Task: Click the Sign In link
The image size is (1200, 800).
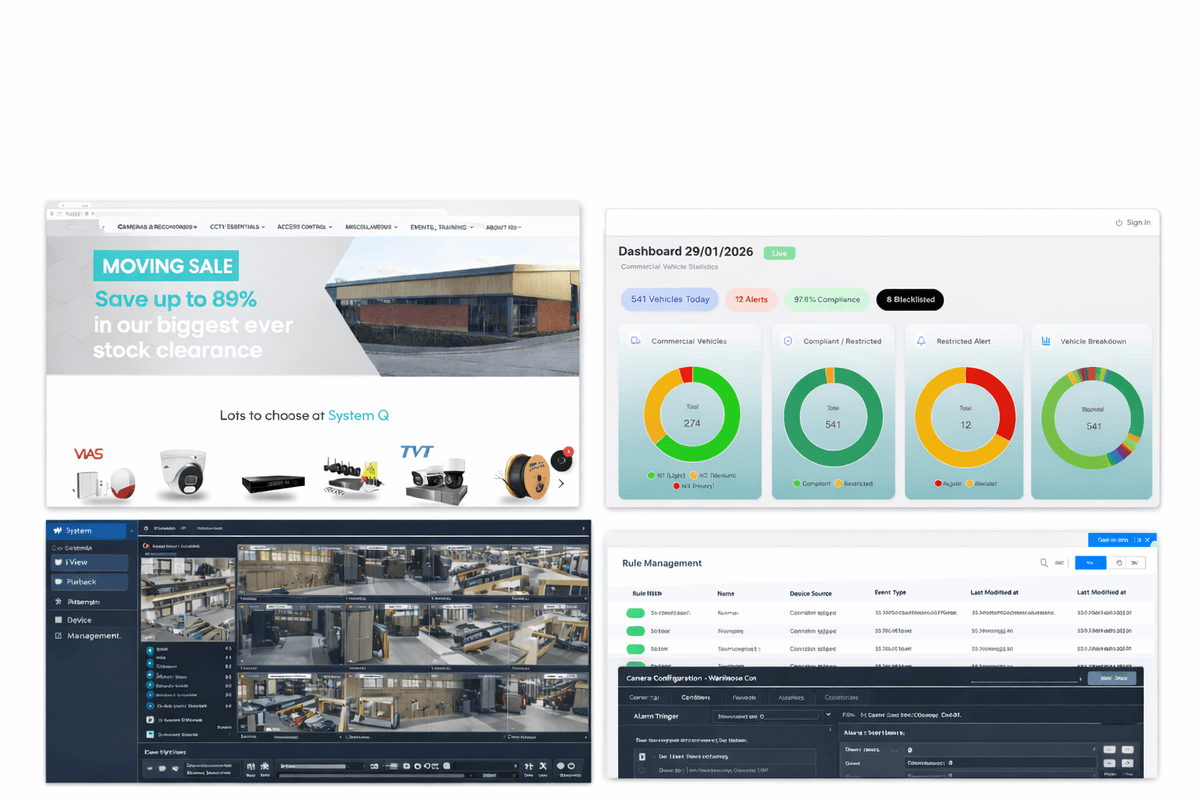Action: pyautogui.click(x=1133, y=222)
